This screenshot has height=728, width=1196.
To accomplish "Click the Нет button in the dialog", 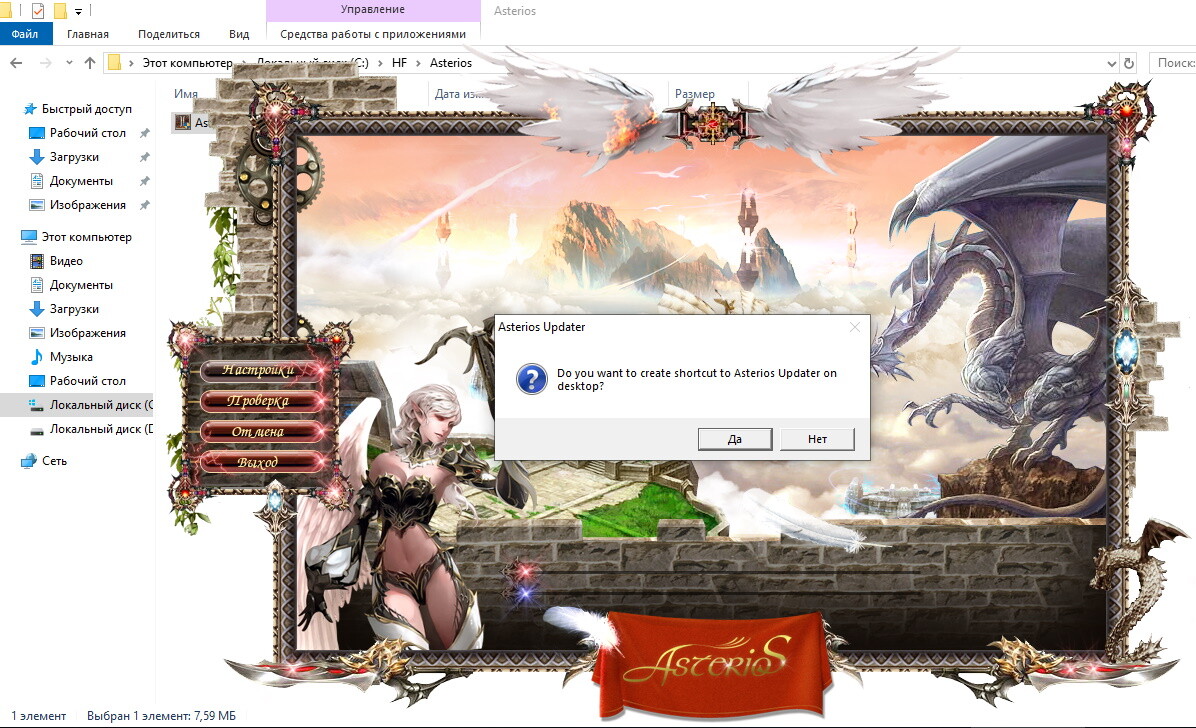I will click(817, 439).
